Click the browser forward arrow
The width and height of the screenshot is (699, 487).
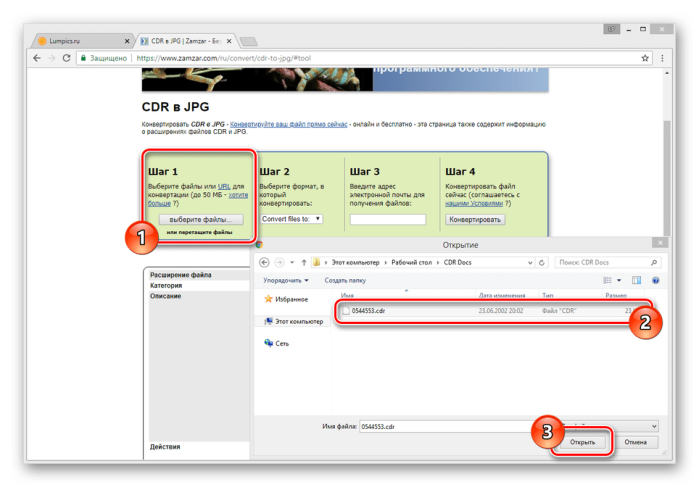pos(52,58)
